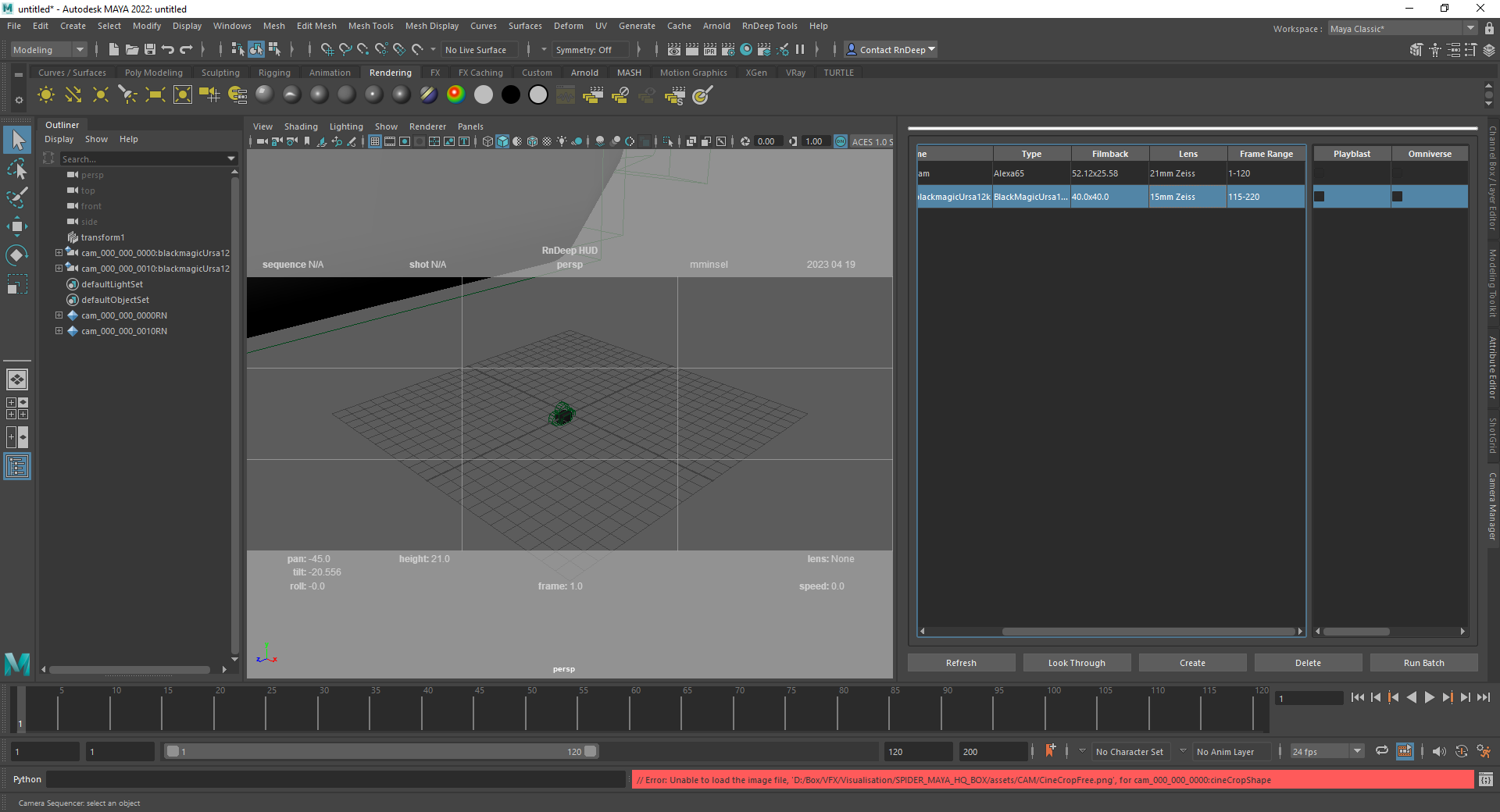Image resolution: width=1500 pixels, height=812 pixels.
Task: Click the black material swatch on shelf
Action: (511, 95)
